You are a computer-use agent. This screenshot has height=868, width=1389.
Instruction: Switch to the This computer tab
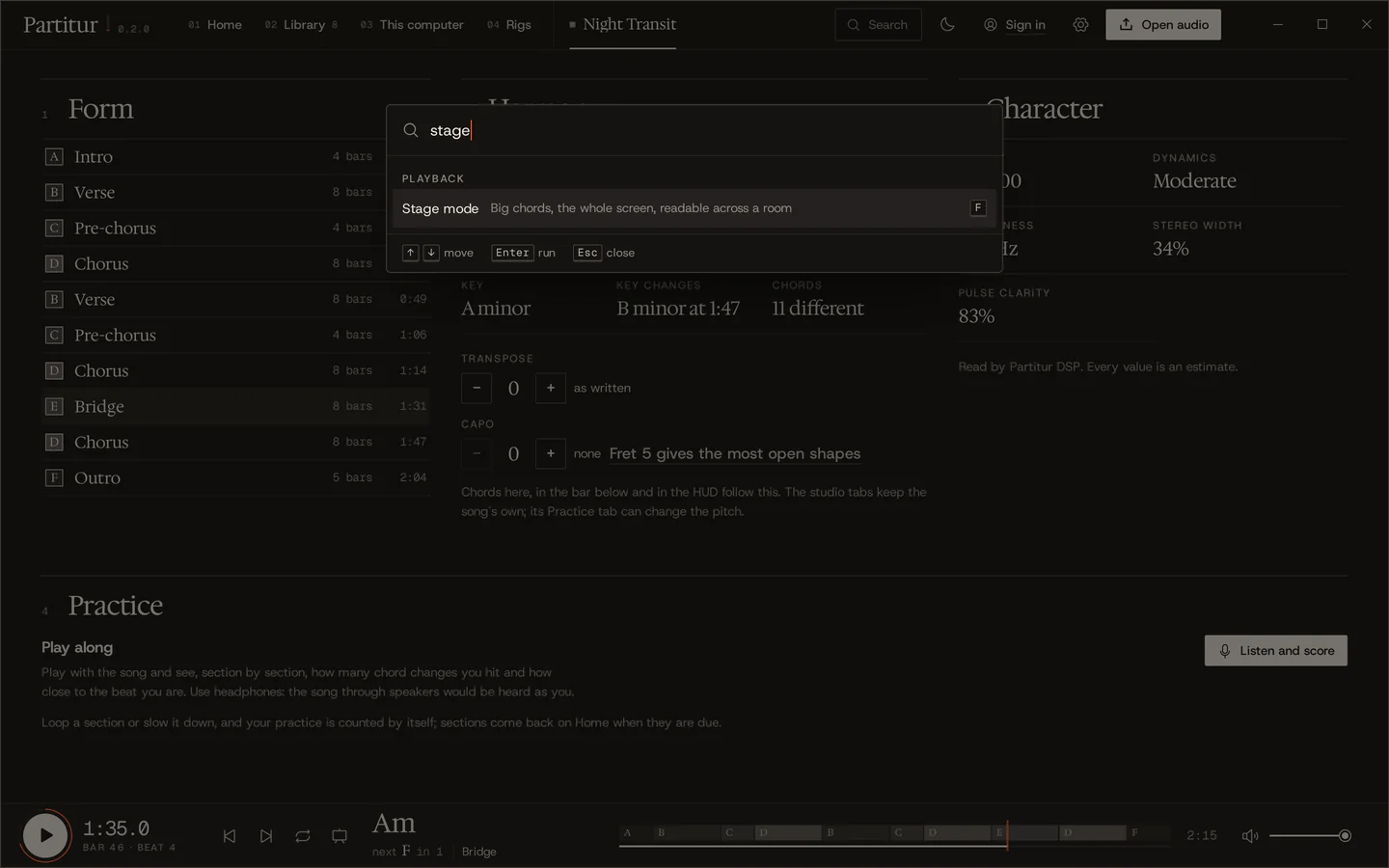(x=412, y=25)
